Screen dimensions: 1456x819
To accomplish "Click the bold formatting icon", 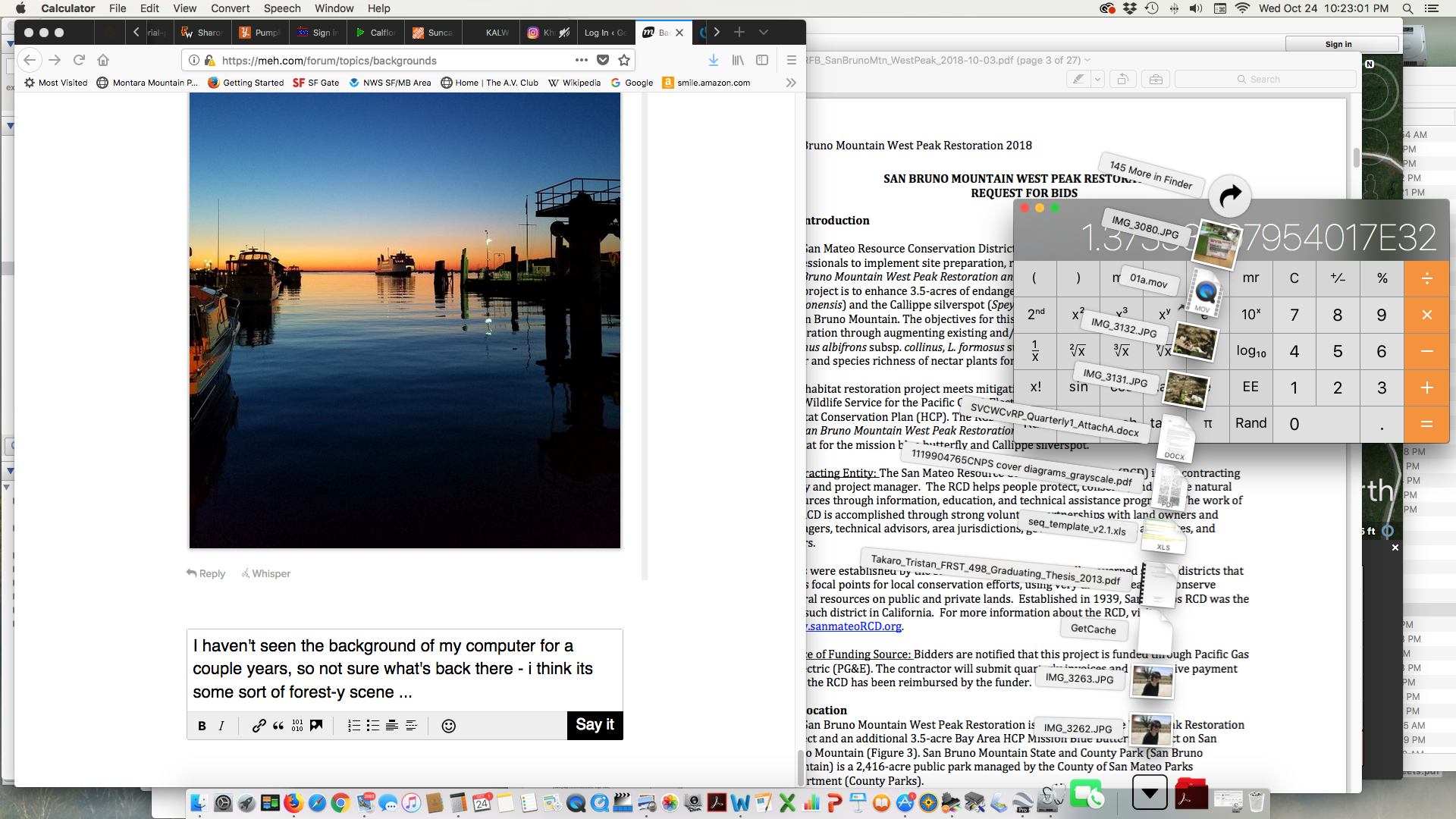I will click(x=202, y=726).
